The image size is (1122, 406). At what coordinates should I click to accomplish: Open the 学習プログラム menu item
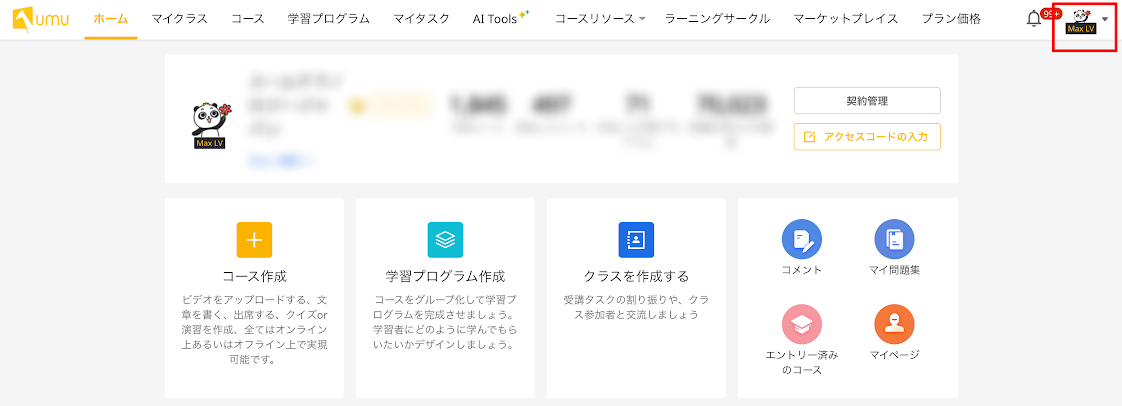pos(328,19)
